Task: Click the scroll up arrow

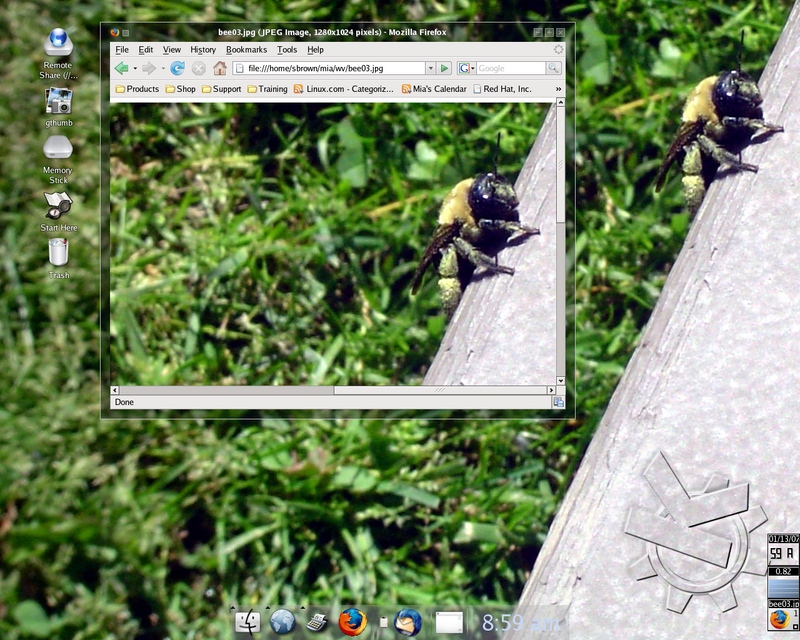Action: click(x=561, y=103)
